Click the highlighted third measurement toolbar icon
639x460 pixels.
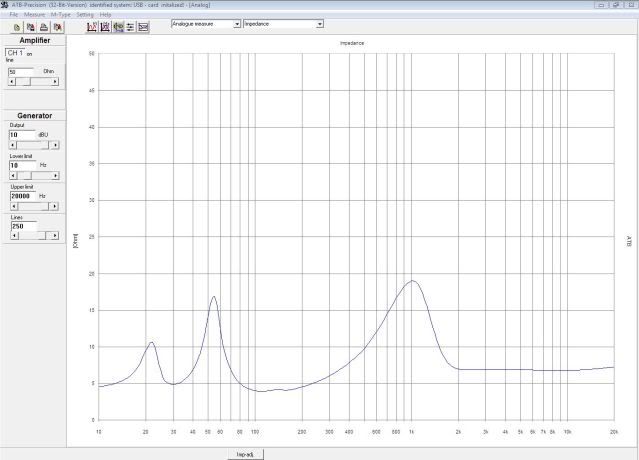coord(118,27)
